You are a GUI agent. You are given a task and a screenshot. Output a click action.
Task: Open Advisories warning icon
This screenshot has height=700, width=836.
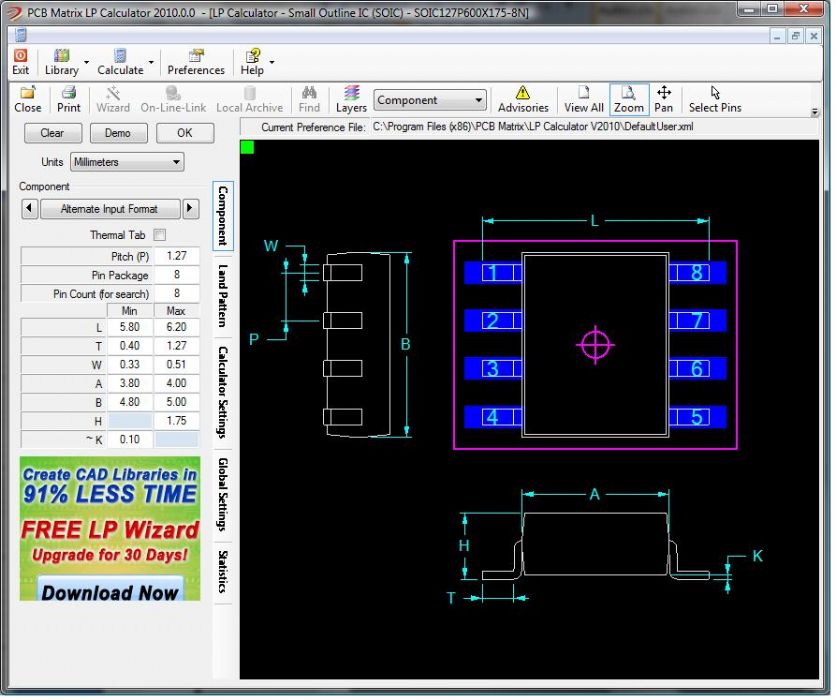click(x=523, y=93)
